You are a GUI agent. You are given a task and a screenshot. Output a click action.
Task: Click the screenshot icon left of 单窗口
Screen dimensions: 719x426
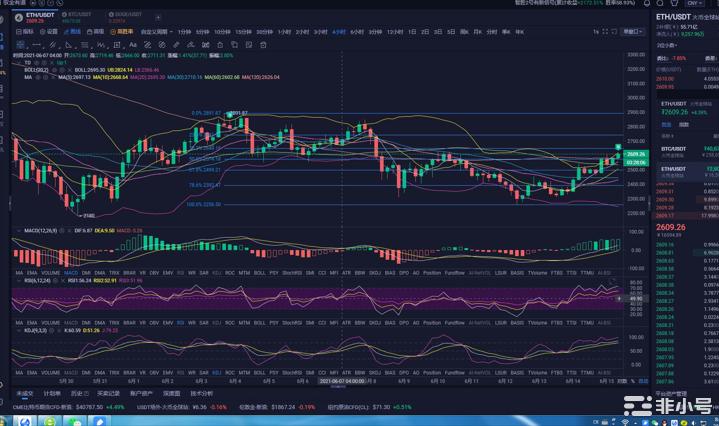[x=614, y=32]
